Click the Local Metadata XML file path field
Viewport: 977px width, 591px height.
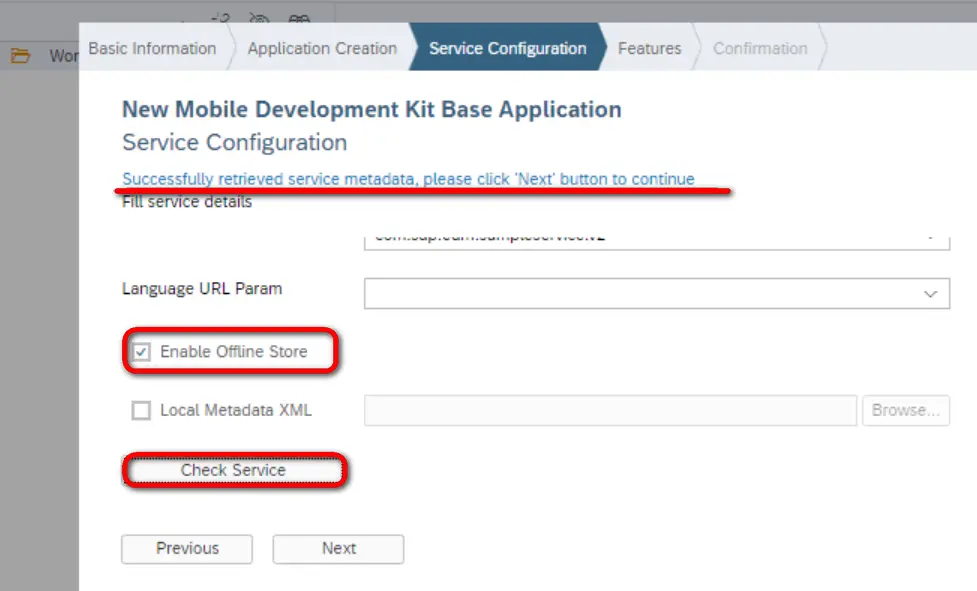click(610, 410)
